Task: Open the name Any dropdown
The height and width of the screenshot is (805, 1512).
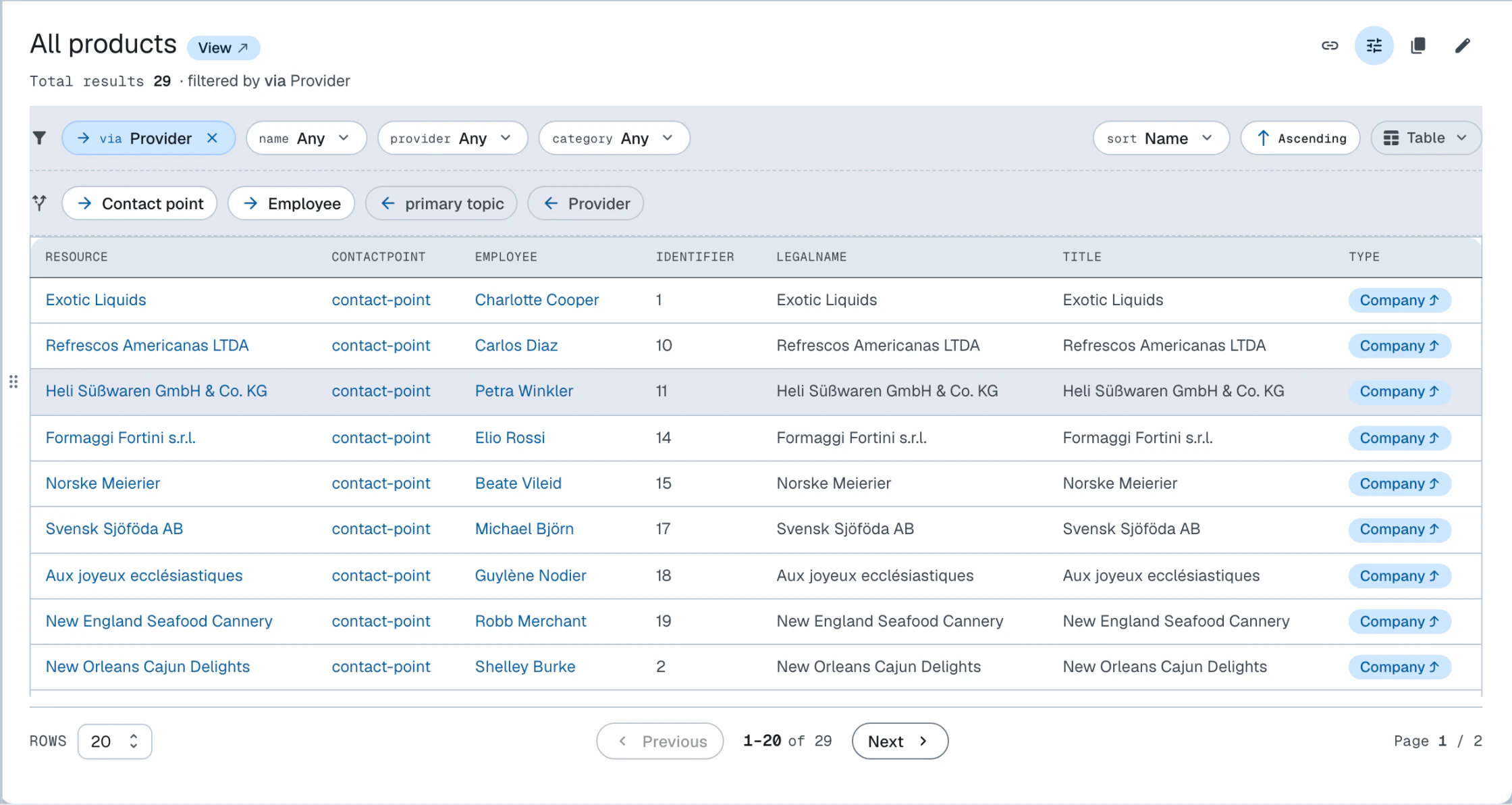Action: tap(306, 138)
